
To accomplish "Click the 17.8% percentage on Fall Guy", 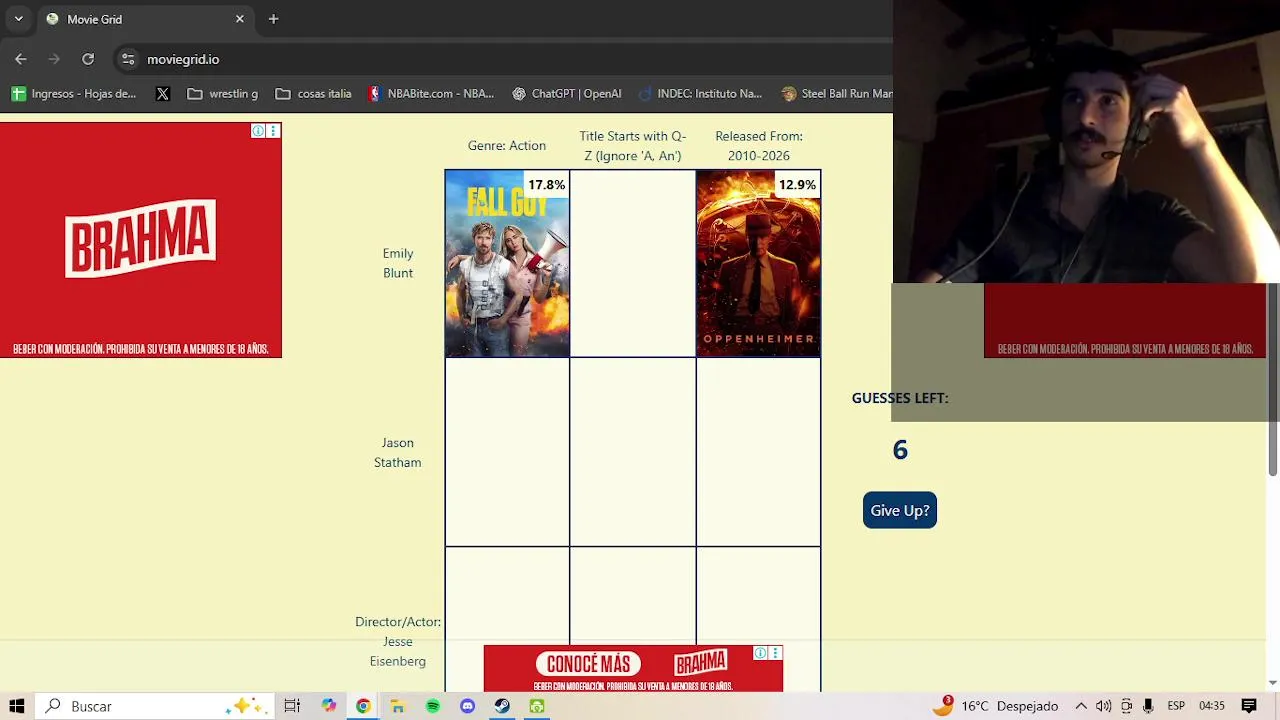I will (547, 185).
